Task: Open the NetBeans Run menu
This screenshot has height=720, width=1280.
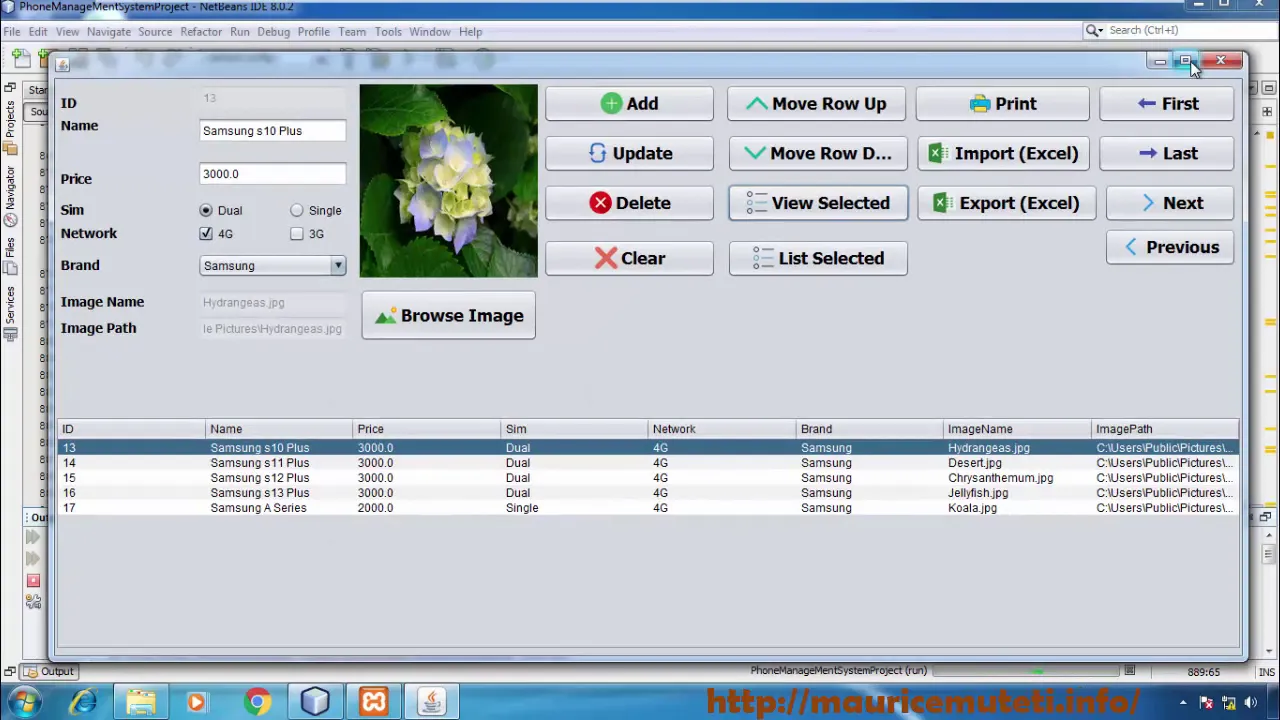Action: (239, 32)
